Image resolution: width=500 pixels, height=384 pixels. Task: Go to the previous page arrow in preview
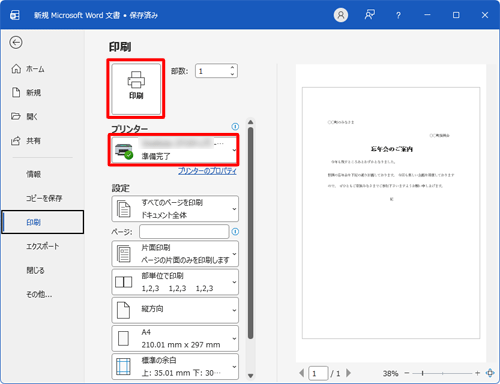click(x=302, y=373)
